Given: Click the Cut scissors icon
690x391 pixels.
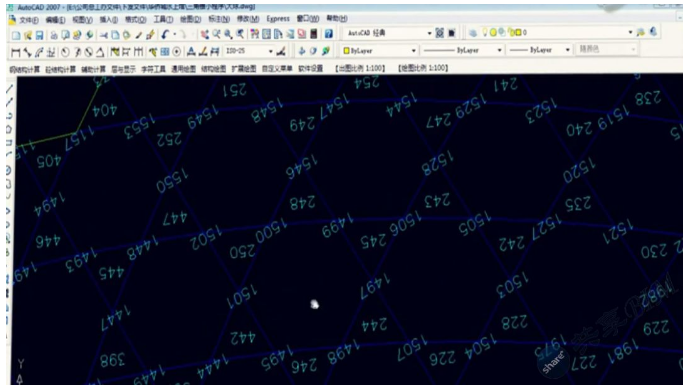Looking at the screenshot, I should [104, 35].
